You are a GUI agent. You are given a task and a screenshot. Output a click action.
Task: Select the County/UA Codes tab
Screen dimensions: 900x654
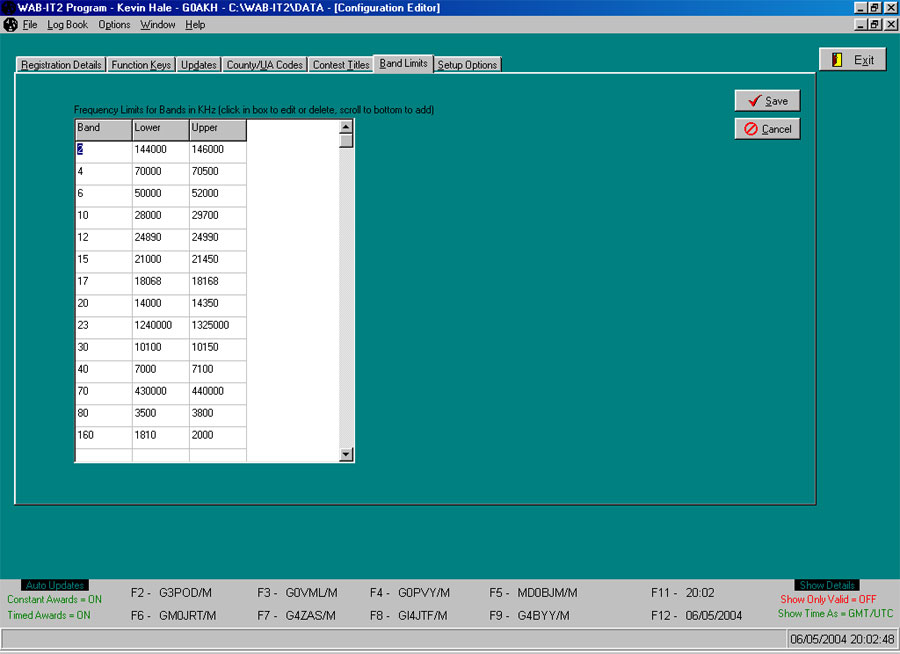264,63
